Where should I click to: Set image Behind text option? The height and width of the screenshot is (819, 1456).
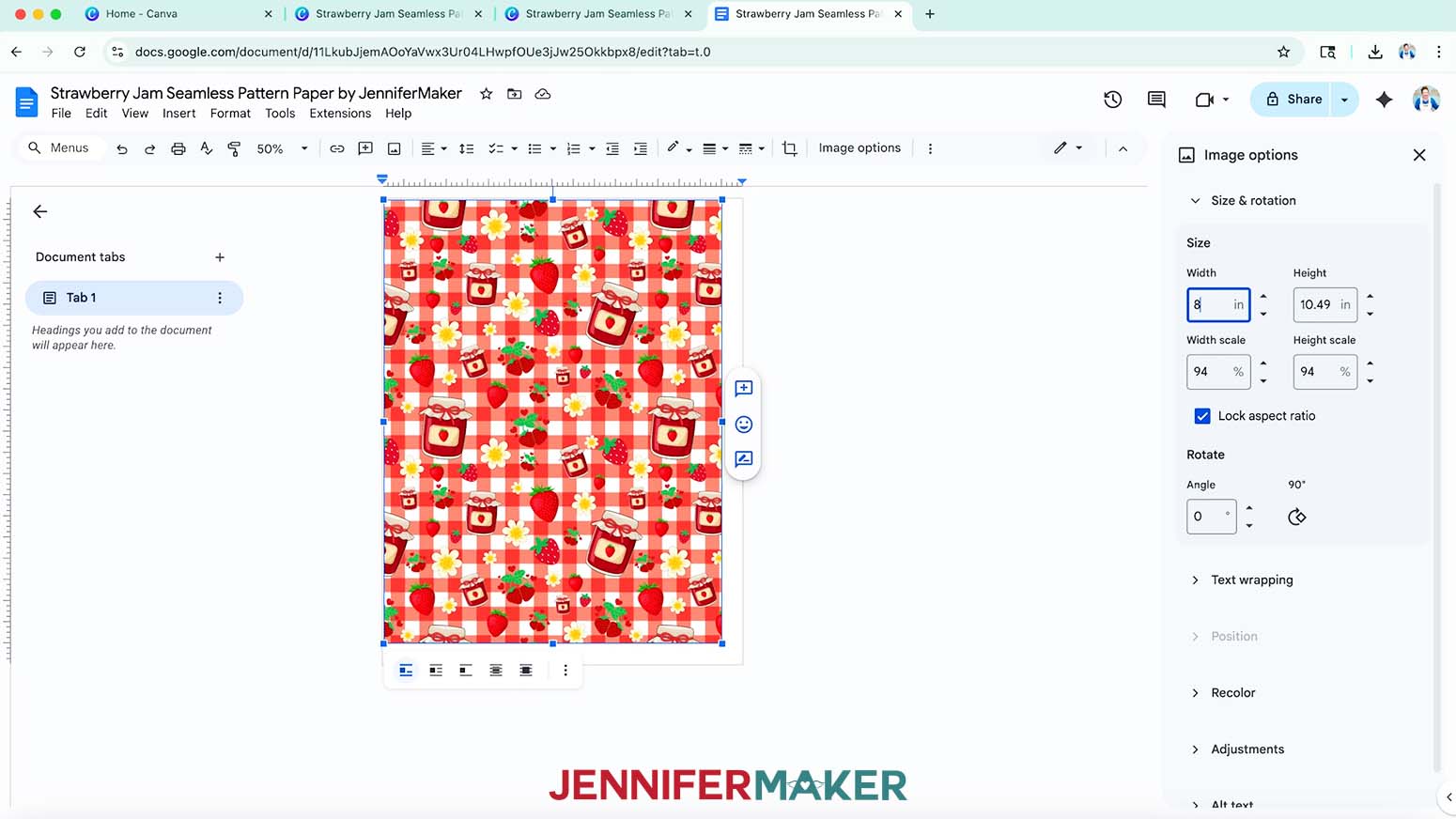point(496,671)
